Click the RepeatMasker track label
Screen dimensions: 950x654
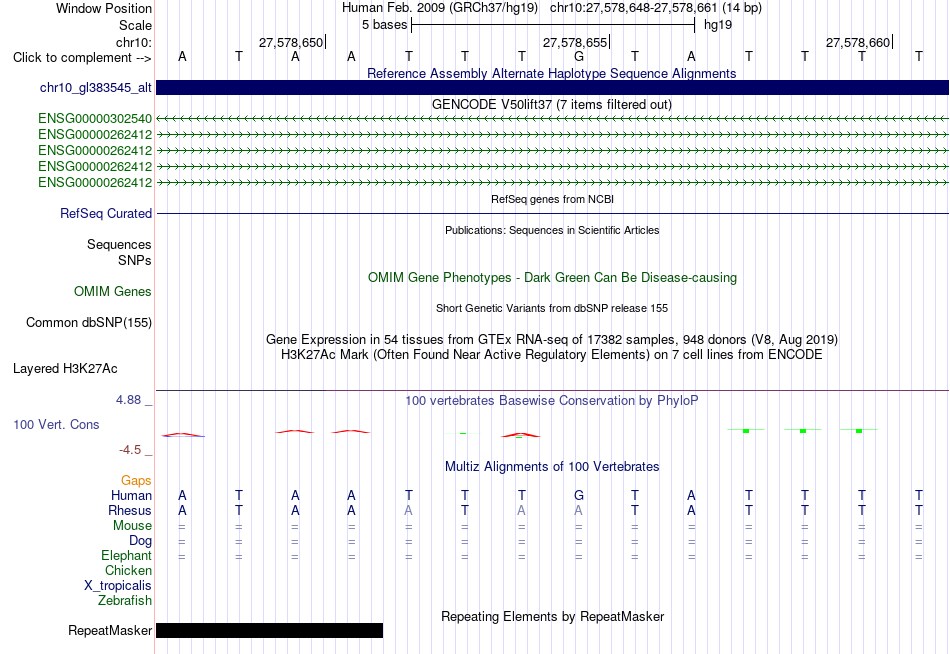(110, 630)
